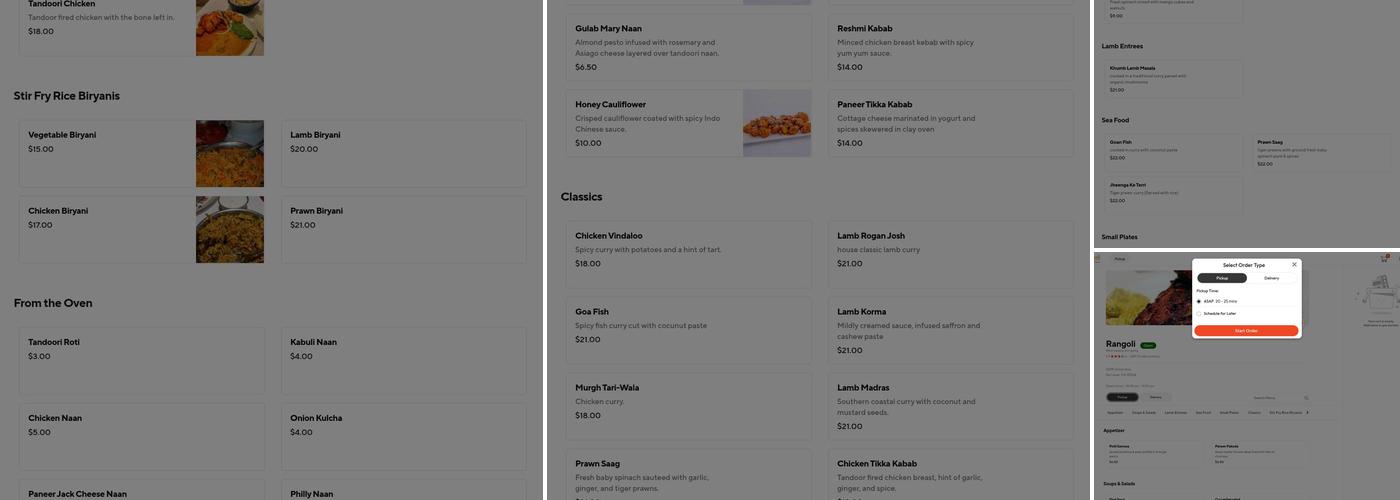
Task: Switch to Delivery in the dialog
Action: coord(1271,278)
